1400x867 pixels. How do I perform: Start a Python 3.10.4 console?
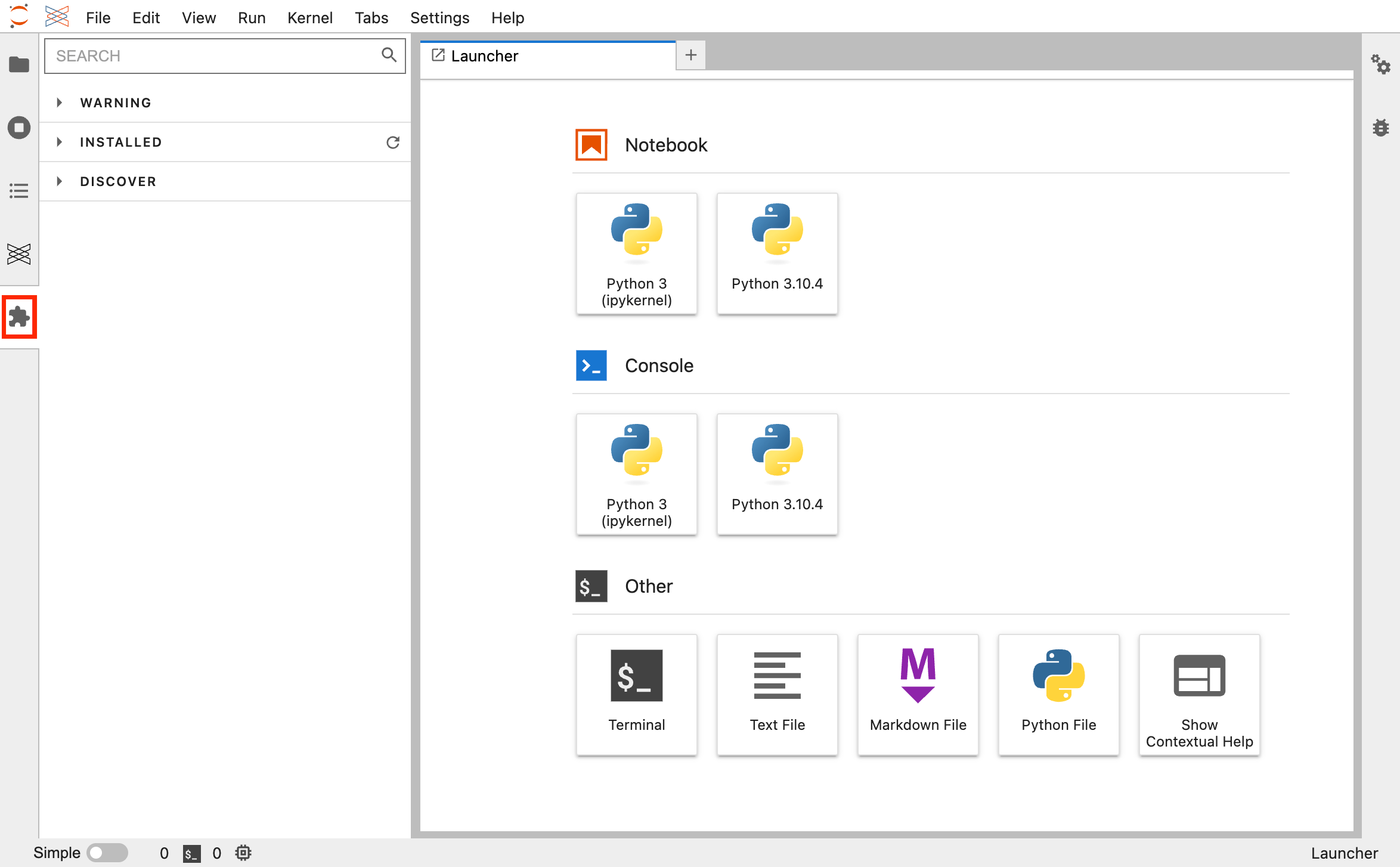777,474
